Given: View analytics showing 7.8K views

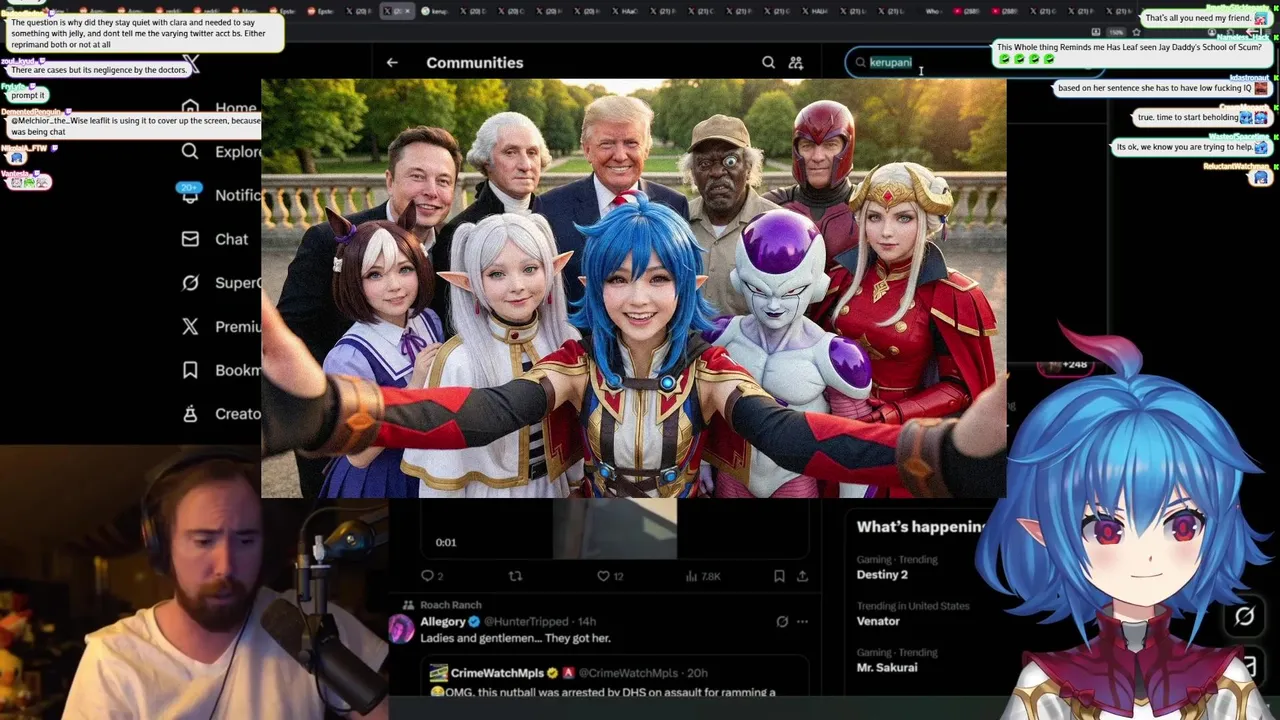Looking at the screenshot, I should click(x=703, y=576).
